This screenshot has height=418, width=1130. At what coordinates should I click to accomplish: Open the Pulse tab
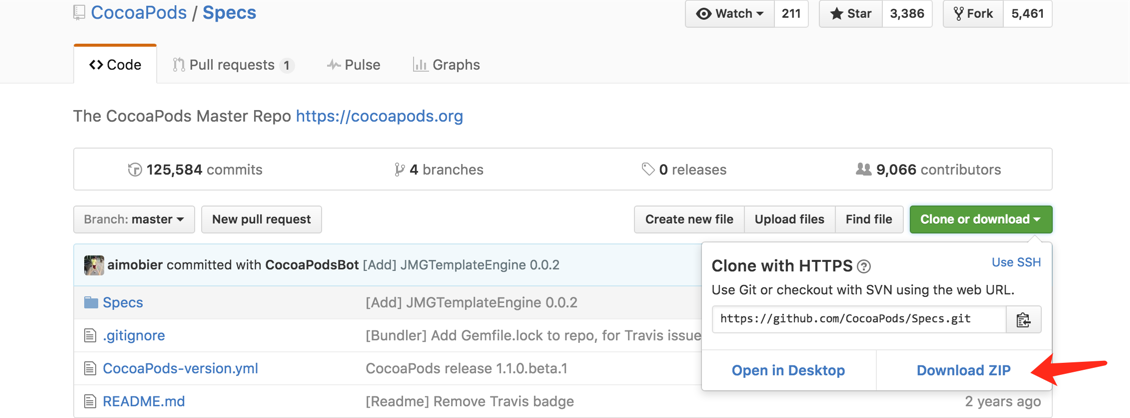point(353,65)
